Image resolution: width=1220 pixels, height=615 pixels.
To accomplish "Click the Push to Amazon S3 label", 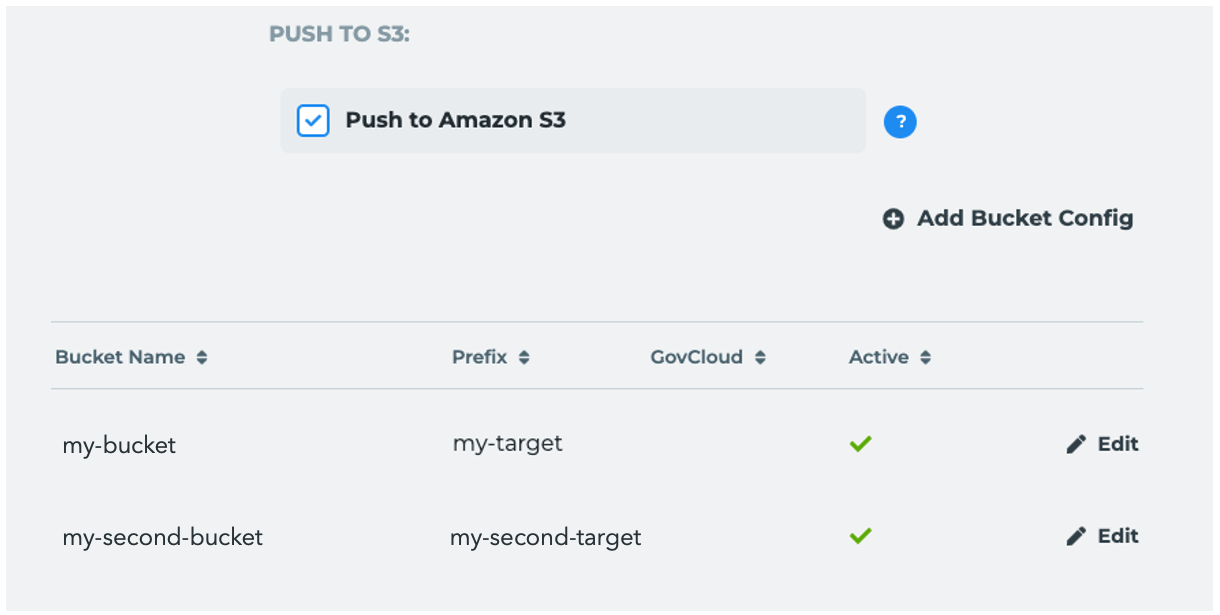I will coord(456,121).
